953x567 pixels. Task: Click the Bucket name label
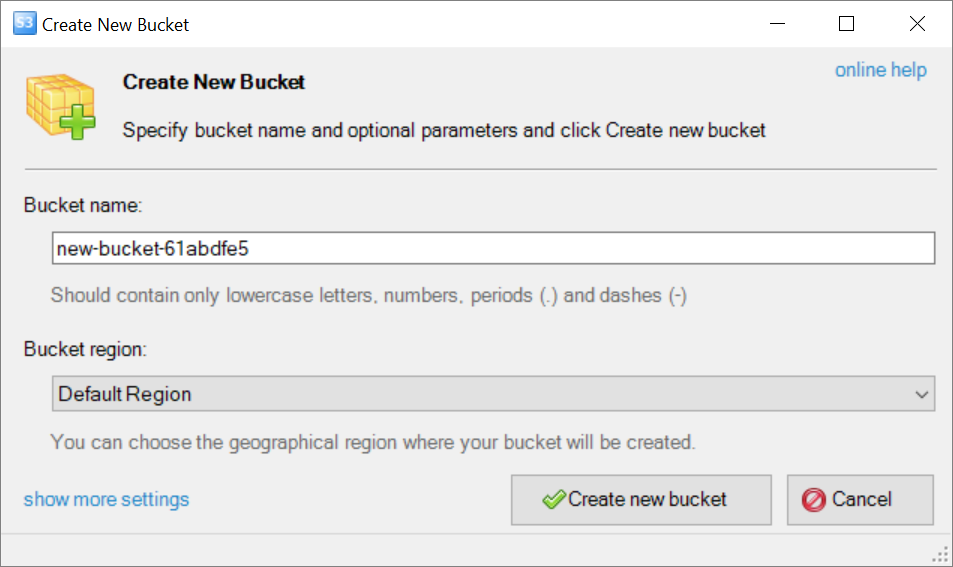coord(83,205)
